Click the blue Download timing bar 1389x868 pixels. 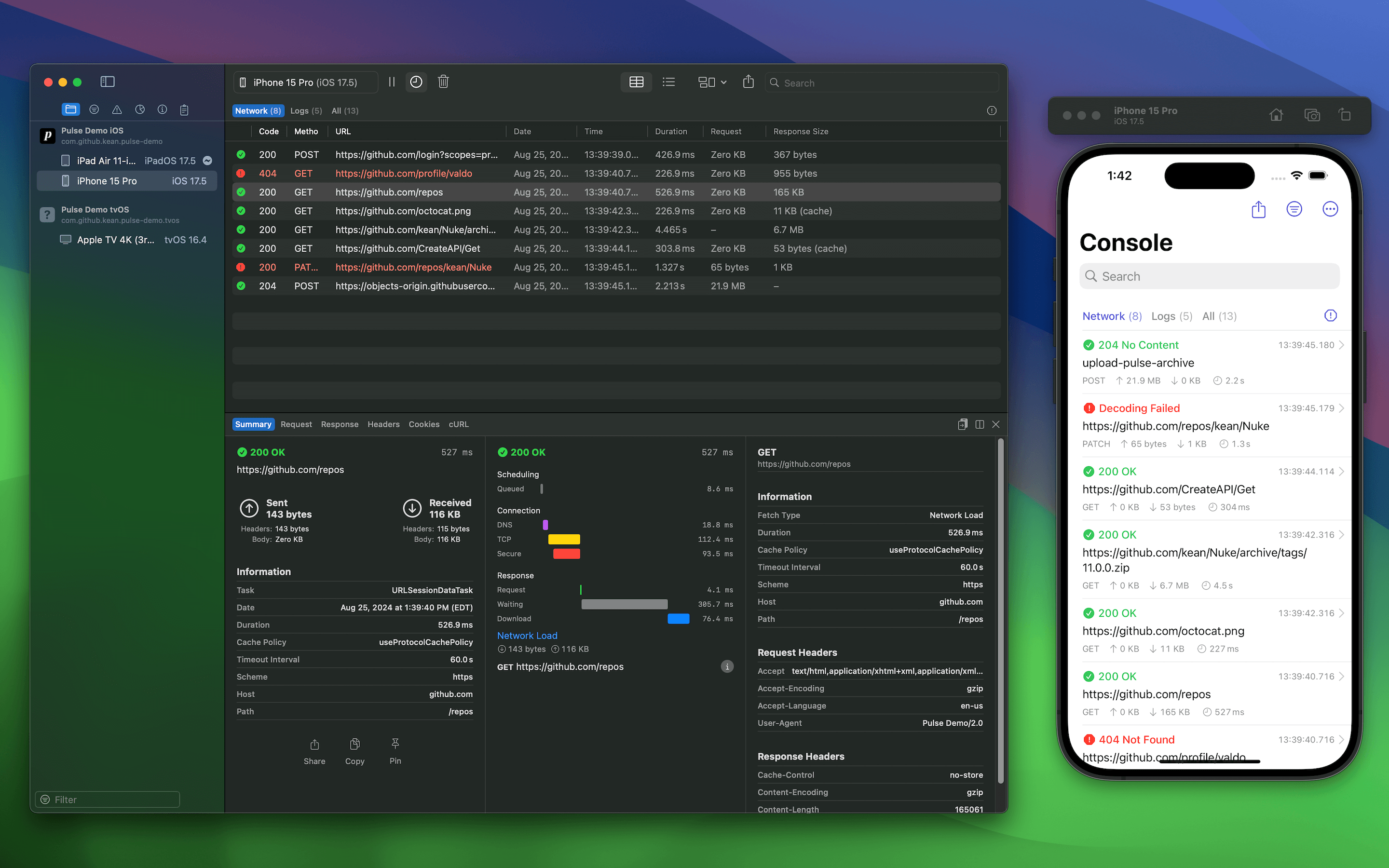coord(678,618)
